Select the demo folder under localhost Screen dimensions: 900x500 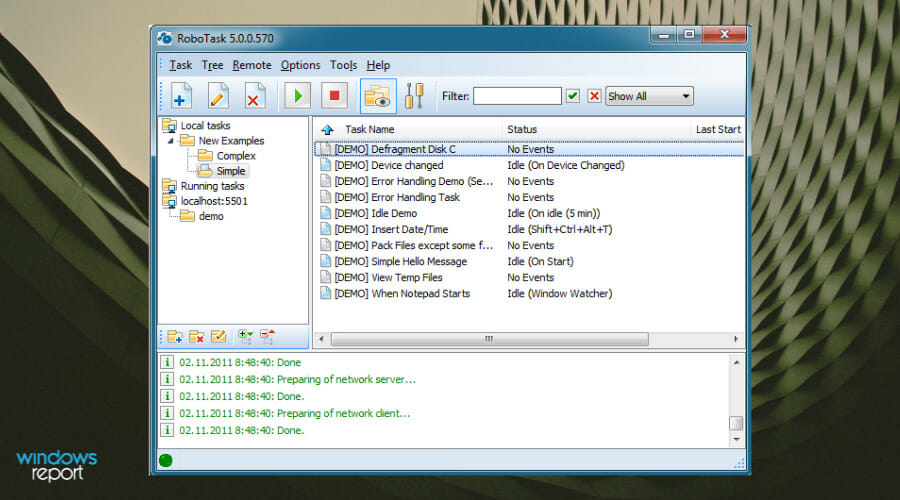pos(211,216)
